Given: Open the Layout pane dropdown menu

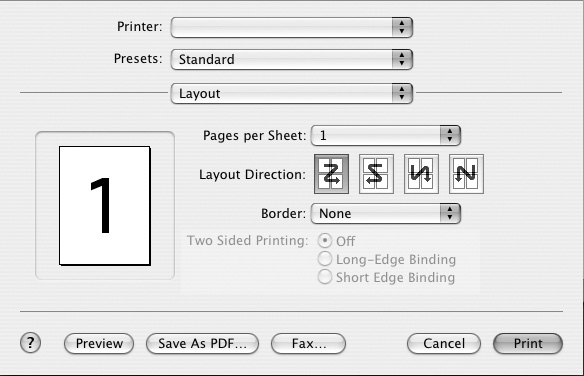Looking at the screenshot, I should tap(292, 93).
